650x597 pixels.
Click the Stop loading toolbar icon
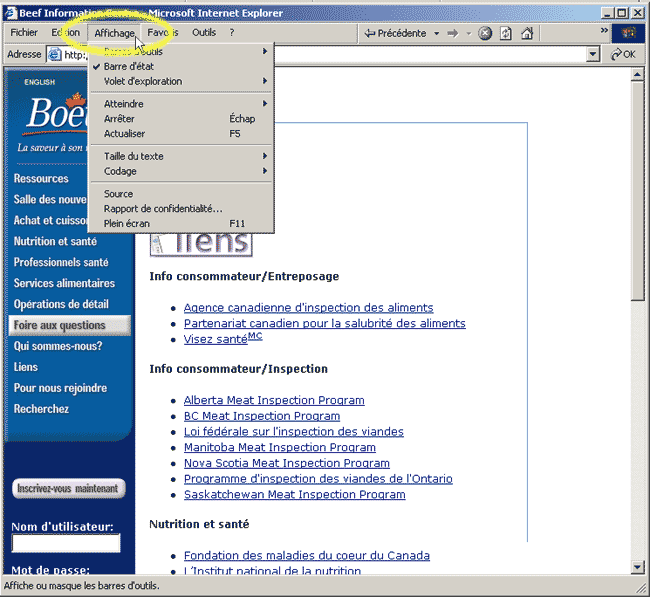tap(485, 33)
